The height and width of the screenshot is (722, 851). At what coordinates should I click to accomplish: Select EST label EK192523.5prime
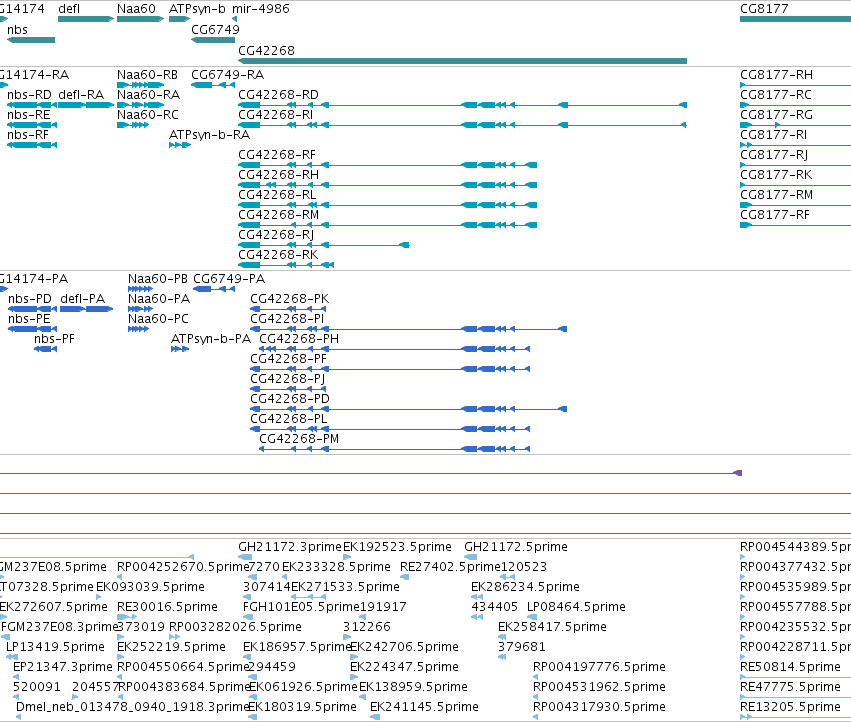pyautogui.click(x=398, y=547)
